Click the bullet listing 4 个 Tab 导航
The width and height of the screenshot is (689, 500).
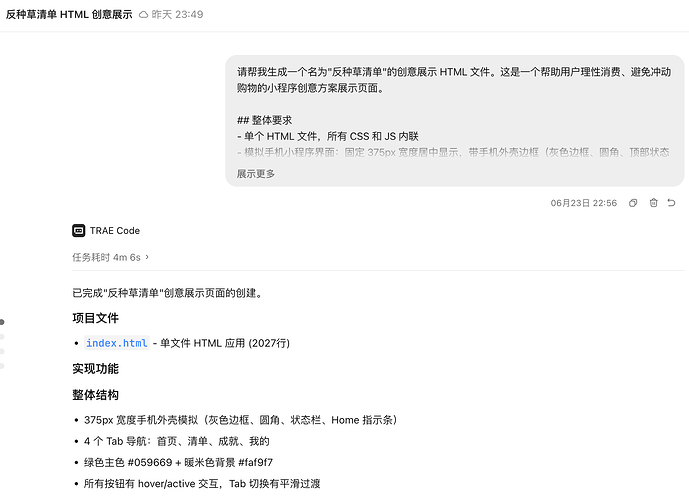click(x=177, y=441)
